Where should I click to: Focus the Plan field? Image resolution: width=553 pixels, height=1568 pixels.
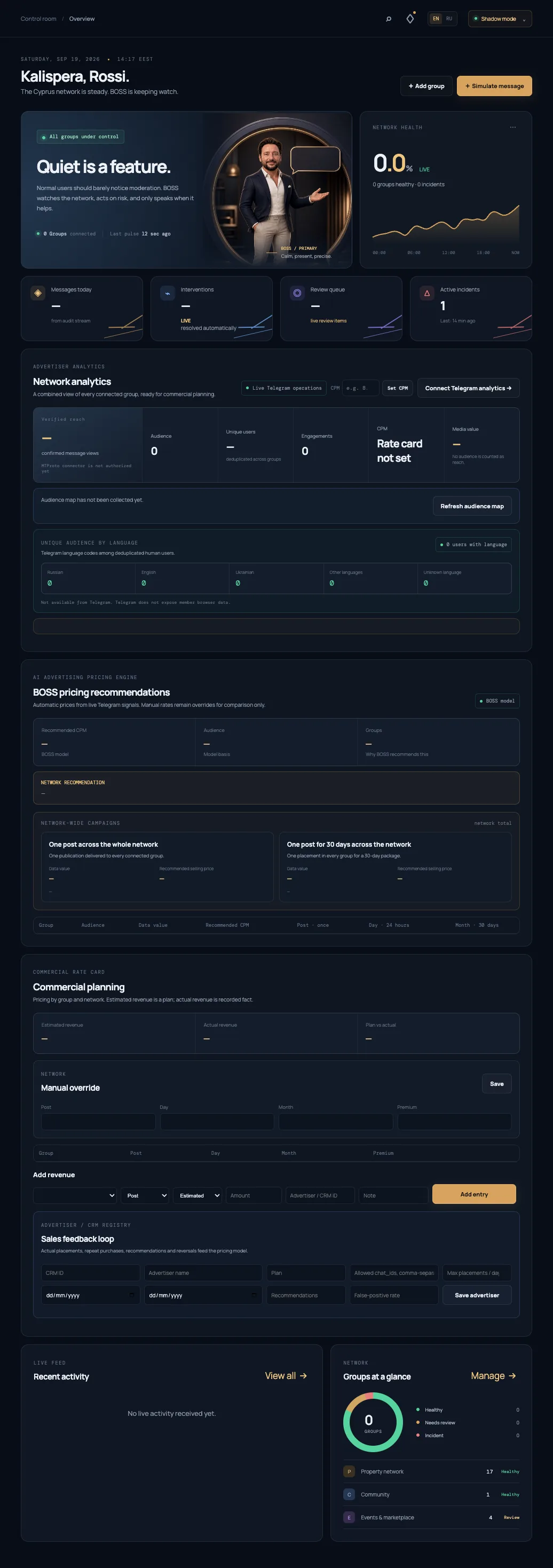pyautogui.click(x=306, y=1273)
